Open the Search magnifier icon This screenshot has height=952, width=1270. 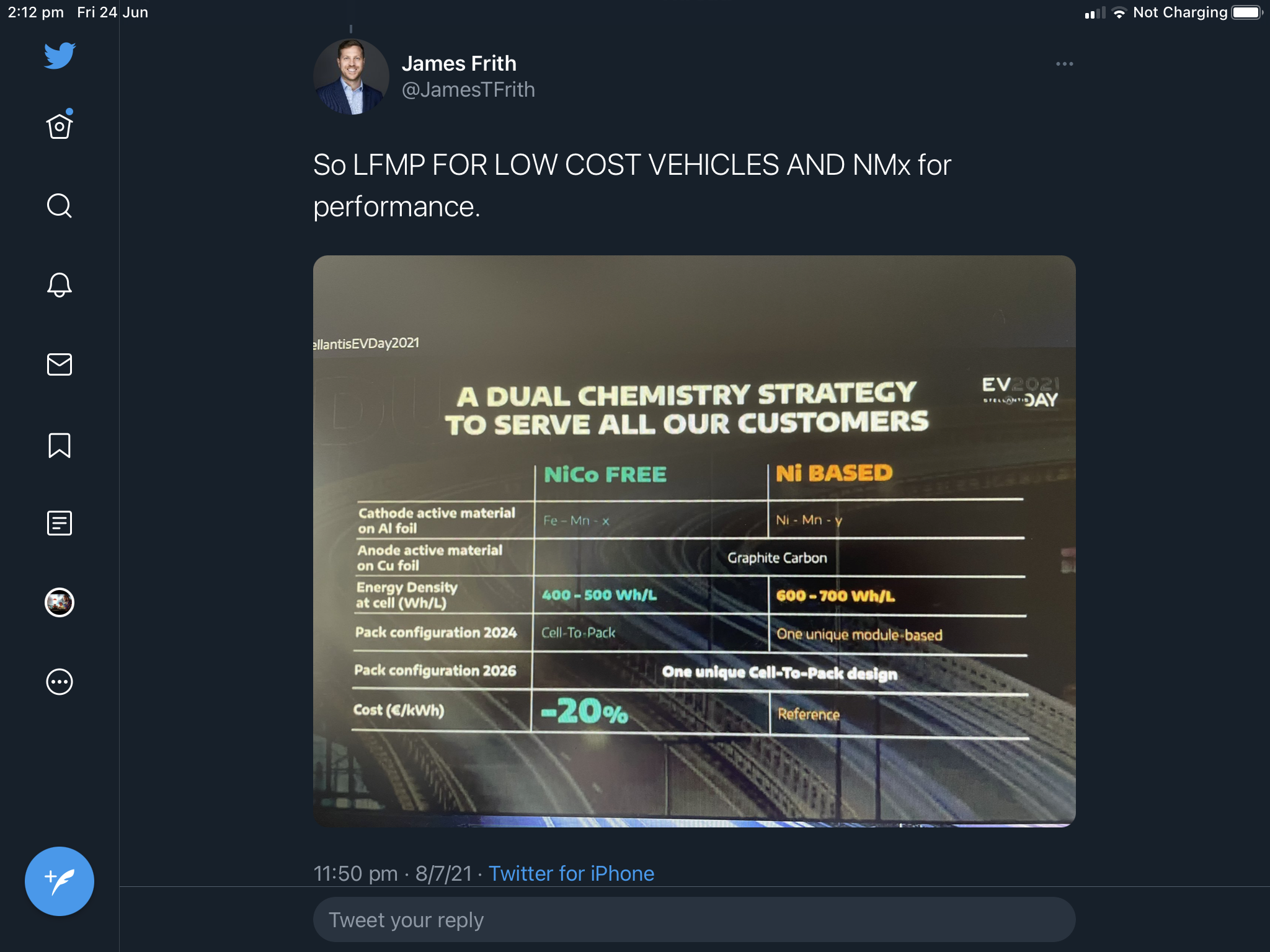click(x=60, y=206)
